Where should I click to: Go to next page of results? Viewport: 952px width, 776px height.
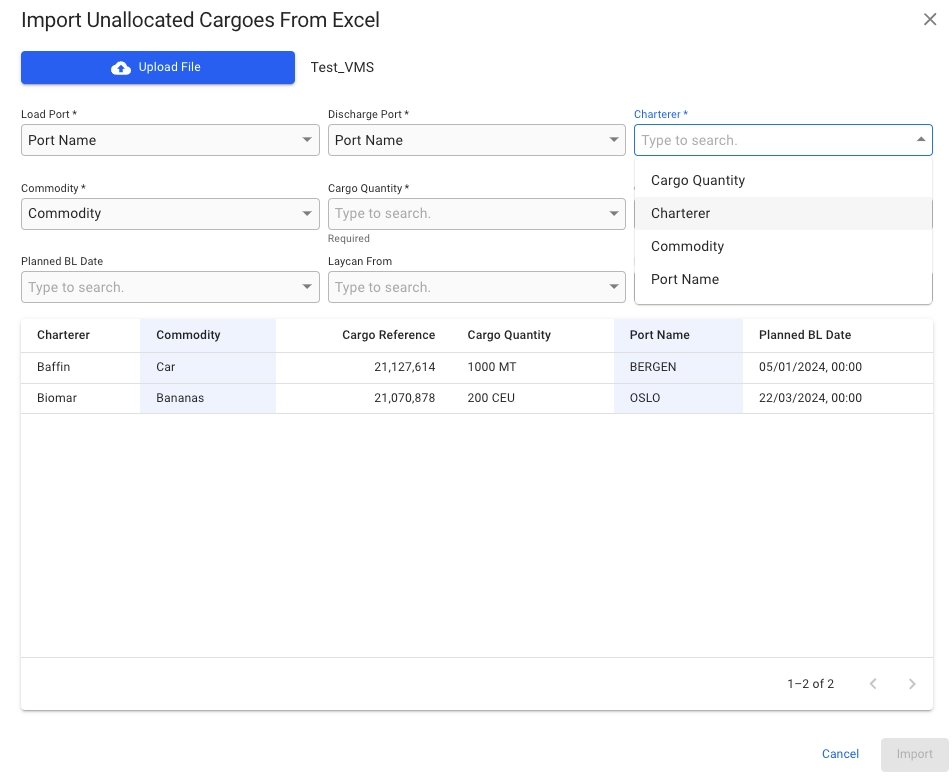point(911,684)
